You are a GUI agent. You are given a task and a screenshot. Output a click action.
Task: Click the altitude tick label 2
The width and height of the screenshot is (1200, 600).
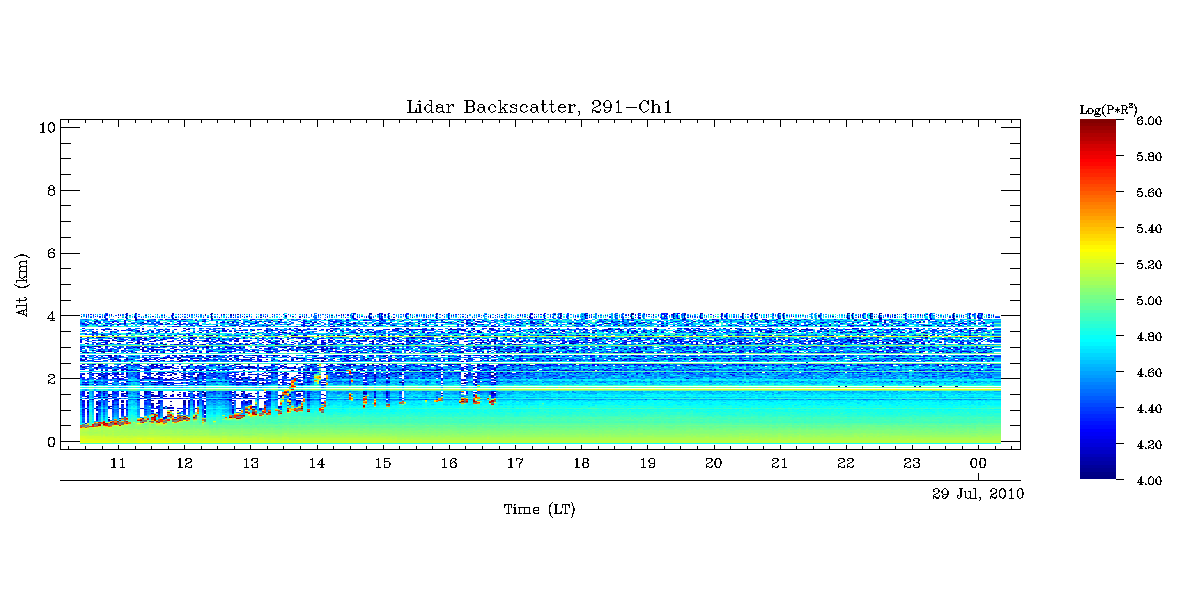49,379
